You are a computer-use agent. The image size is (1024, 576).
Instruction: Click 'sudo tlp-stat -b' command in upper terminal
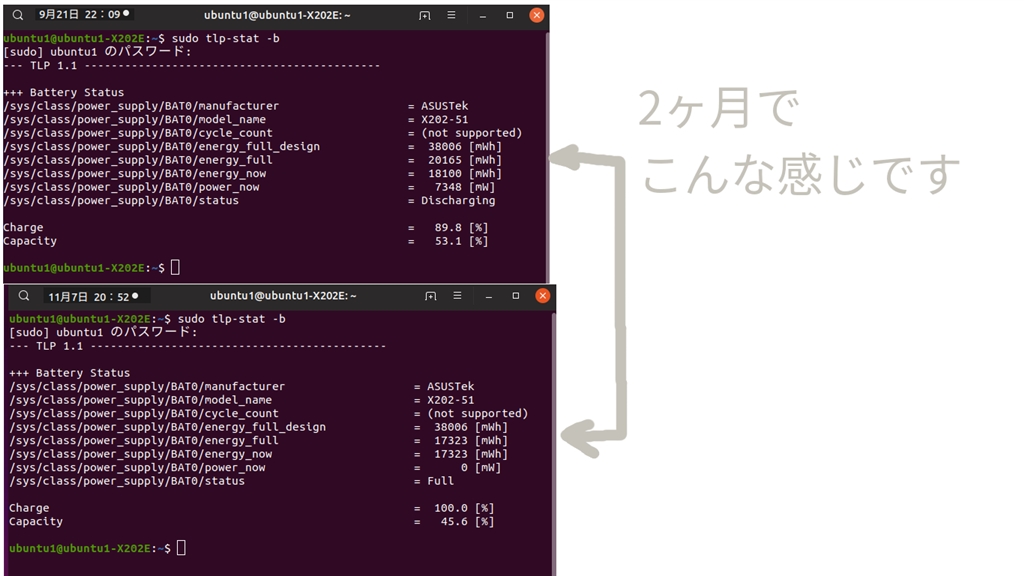(225, 39)
